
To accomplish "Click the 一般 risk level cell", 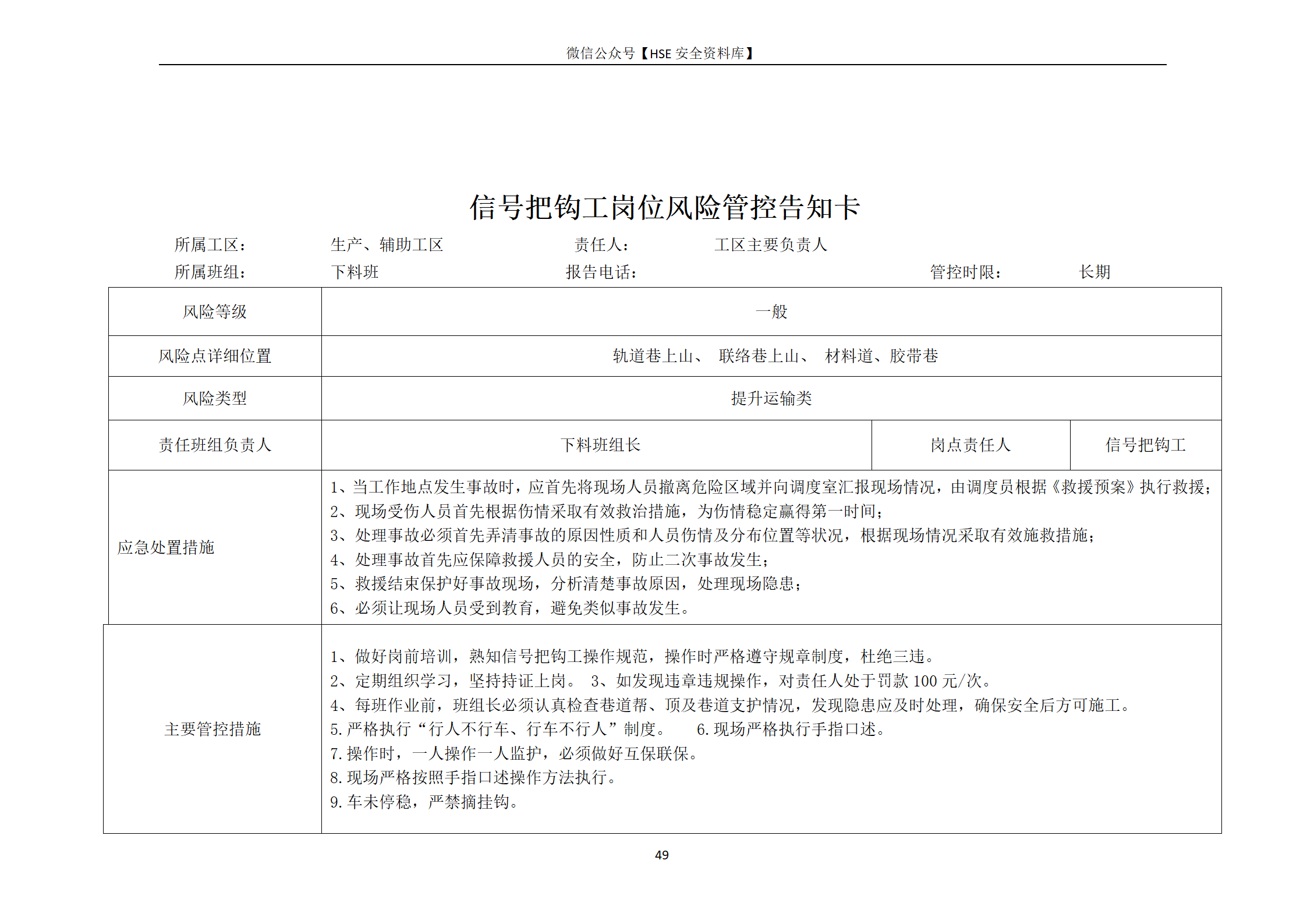I will pos(771,311).
